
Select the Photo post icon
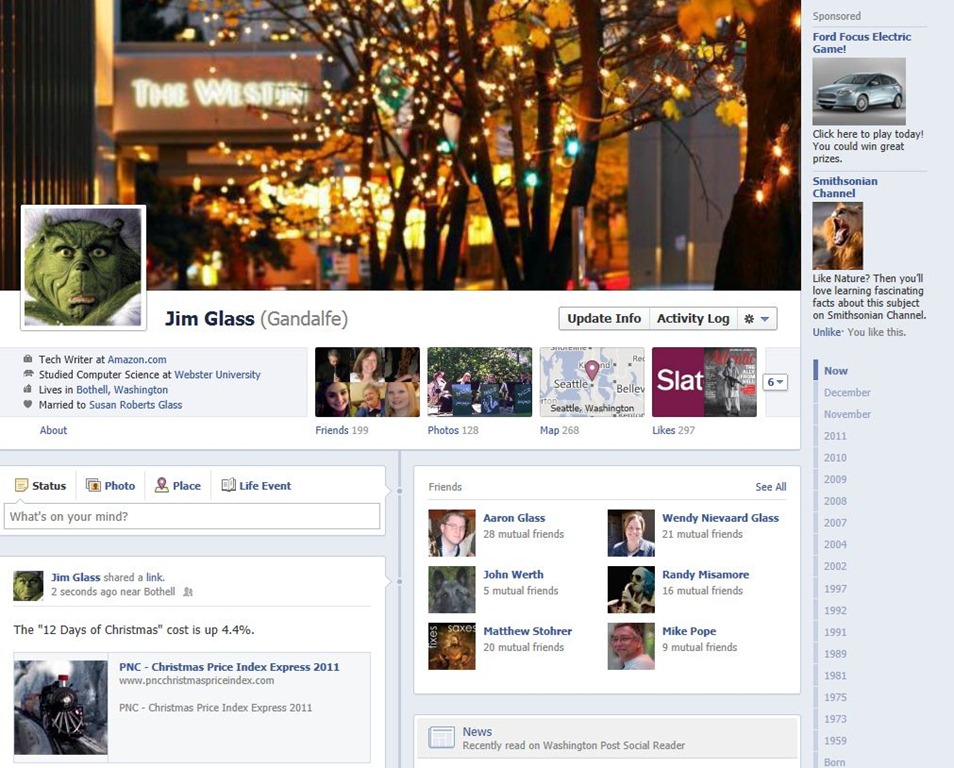93,486
